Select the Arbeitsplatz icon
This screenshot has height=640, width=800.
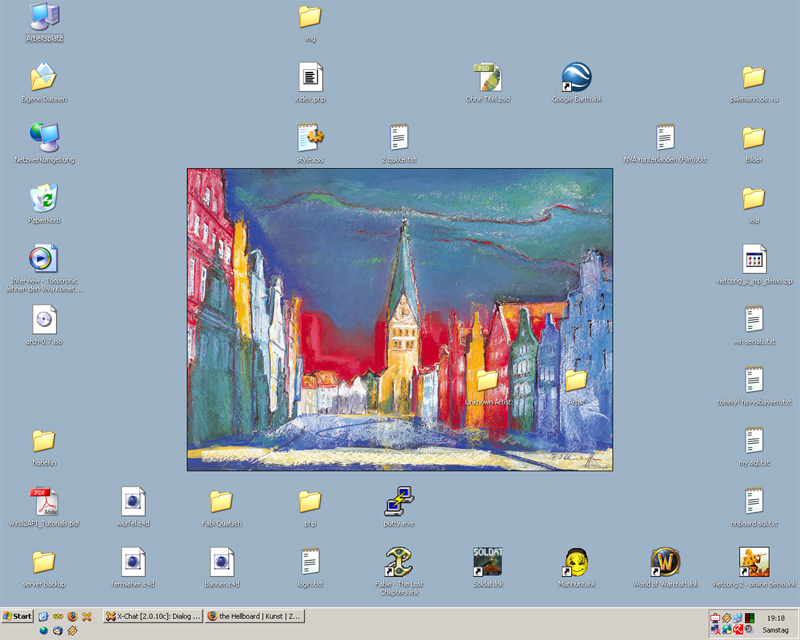click(44, 17)
